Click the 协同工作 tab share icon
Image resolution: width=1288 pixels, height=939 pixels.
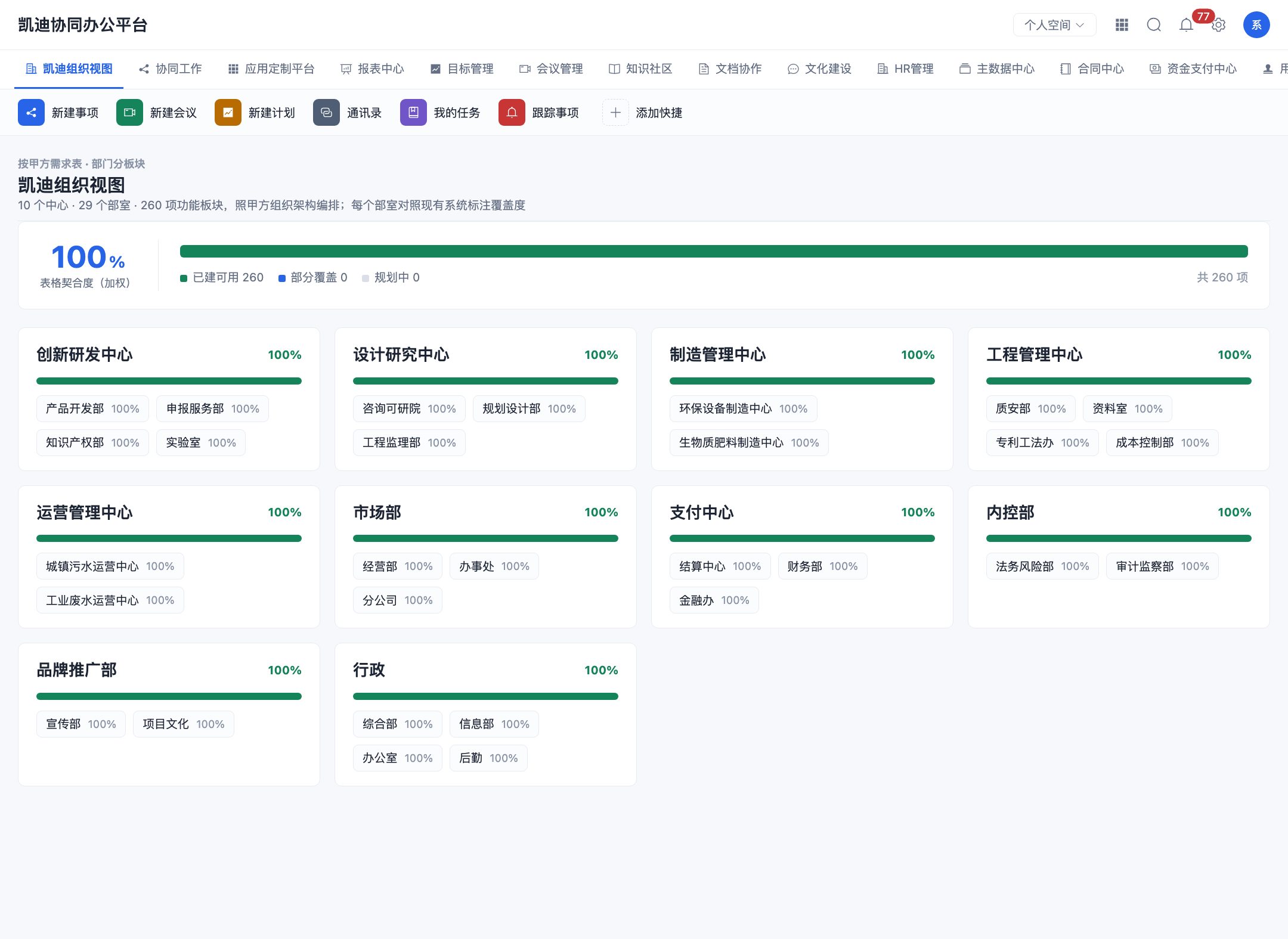click(x=144, y=69)
